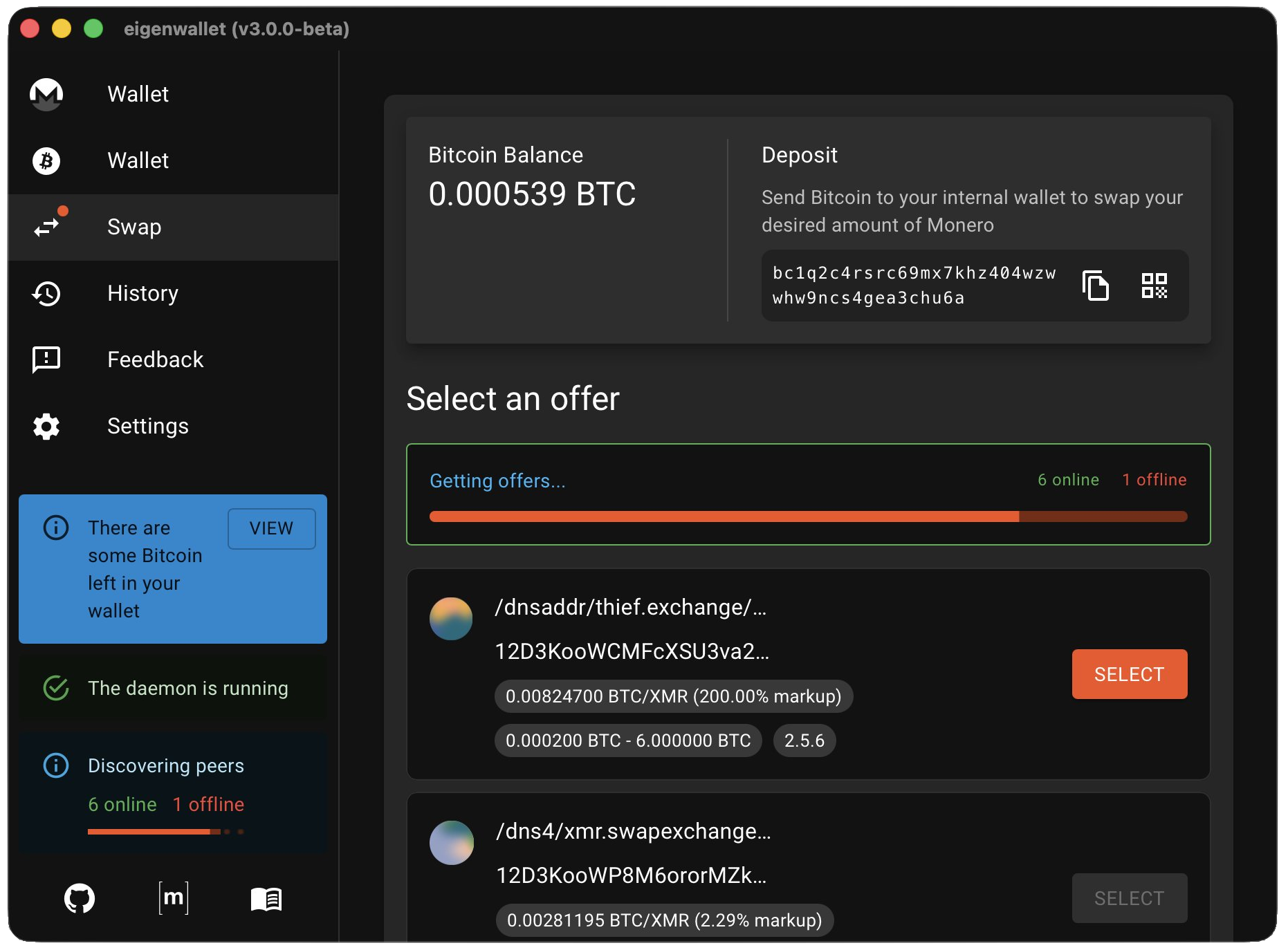Viewport: 1288px width, 950px height.
Task: Click the Getting offers progress bar
Action: pos(808,516)
